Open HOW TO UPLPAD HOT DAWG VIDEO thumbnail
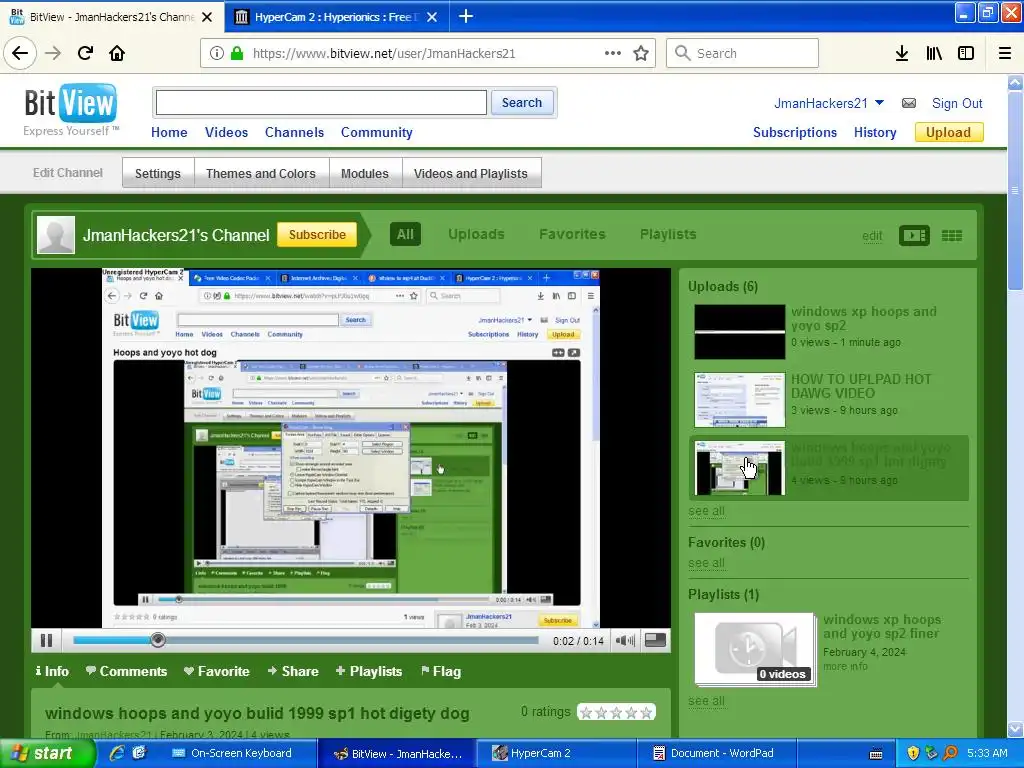The height and width of the screenshot is (768, 1024). click(x=739, y=400)
